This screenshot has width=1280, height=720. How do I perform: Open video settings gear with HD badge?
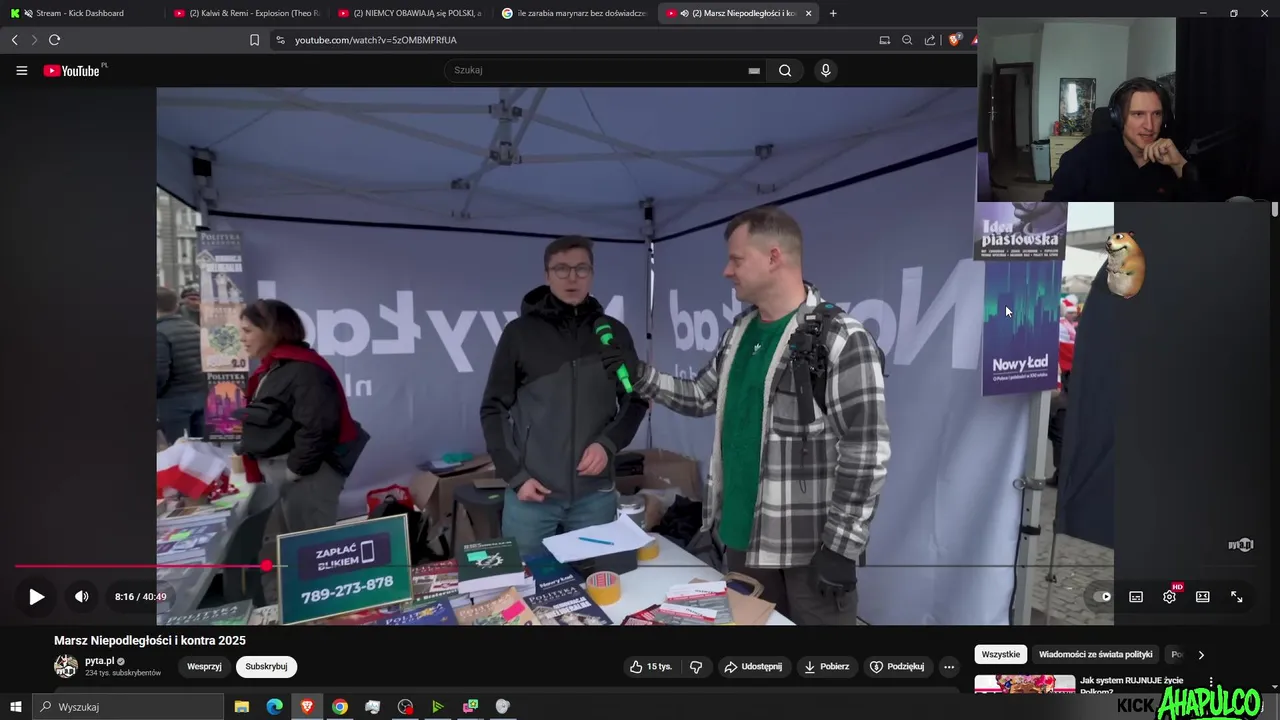(x=1170, y=596)
